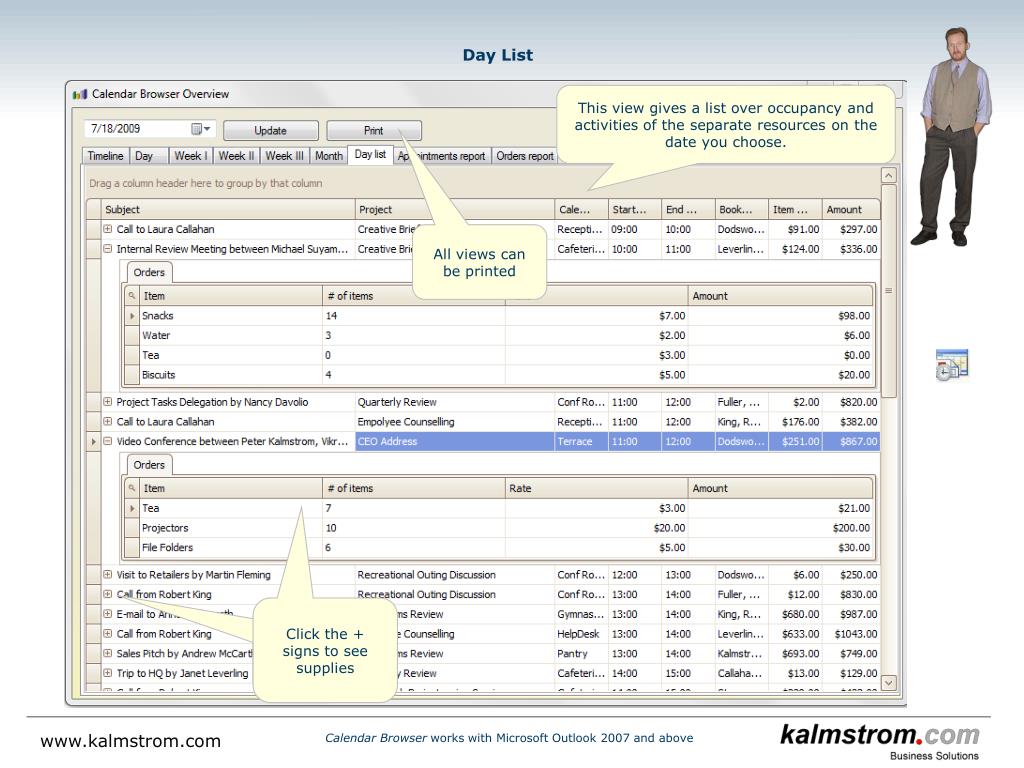Click the Start column header
Viewport: 1024px width, 768px height.
[634, 210]
